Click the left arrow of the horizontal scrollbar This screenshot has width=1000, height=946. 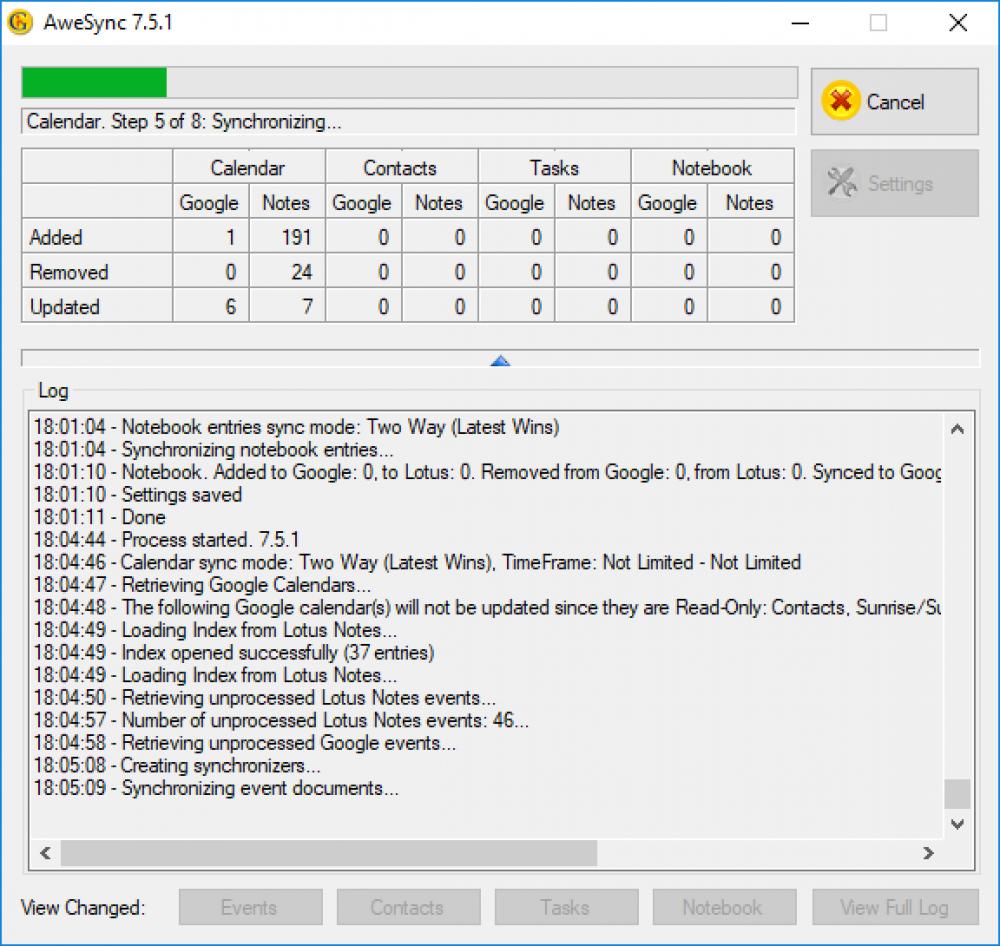click(x=45, y=853)
